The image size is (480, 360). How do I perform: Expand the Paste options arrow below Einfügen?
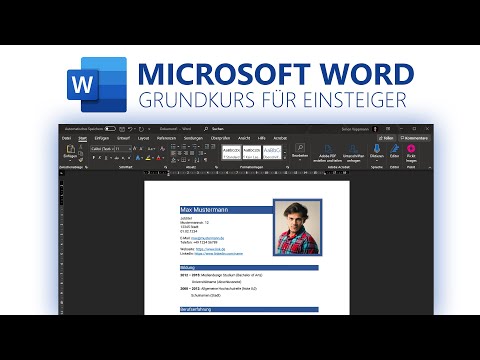tap(70, 160)
